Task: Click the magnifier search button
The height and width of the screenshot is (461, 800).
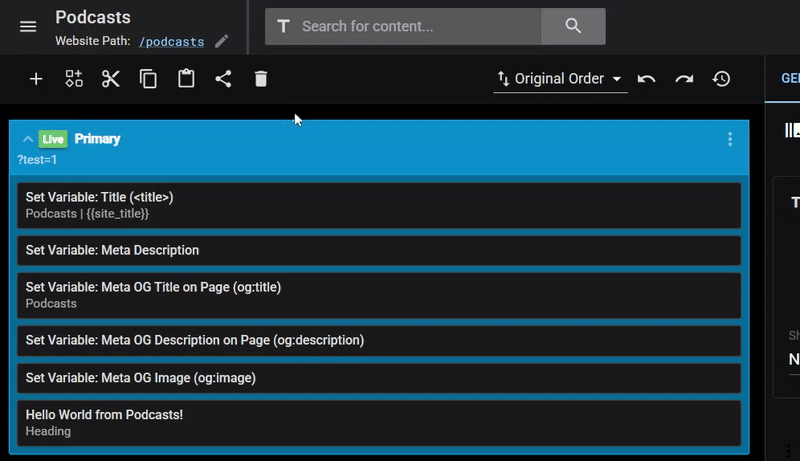Action: tap(573, 26)
